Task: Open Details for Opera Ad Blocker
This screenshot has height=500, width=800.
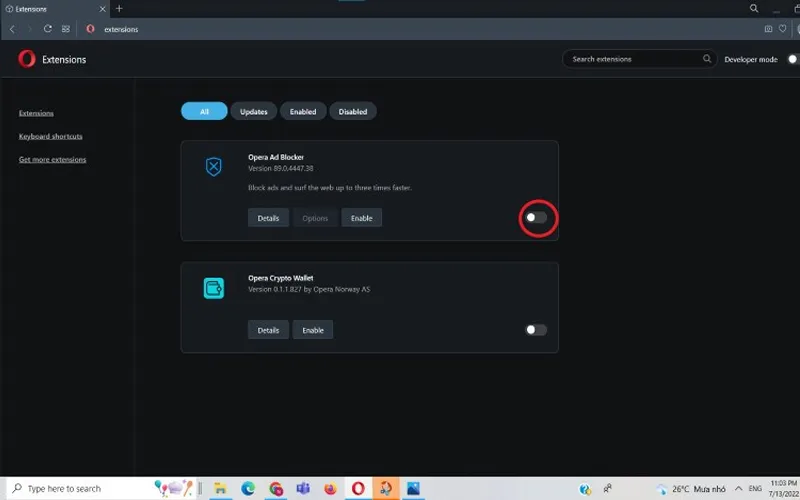Action: click(268, 218)
